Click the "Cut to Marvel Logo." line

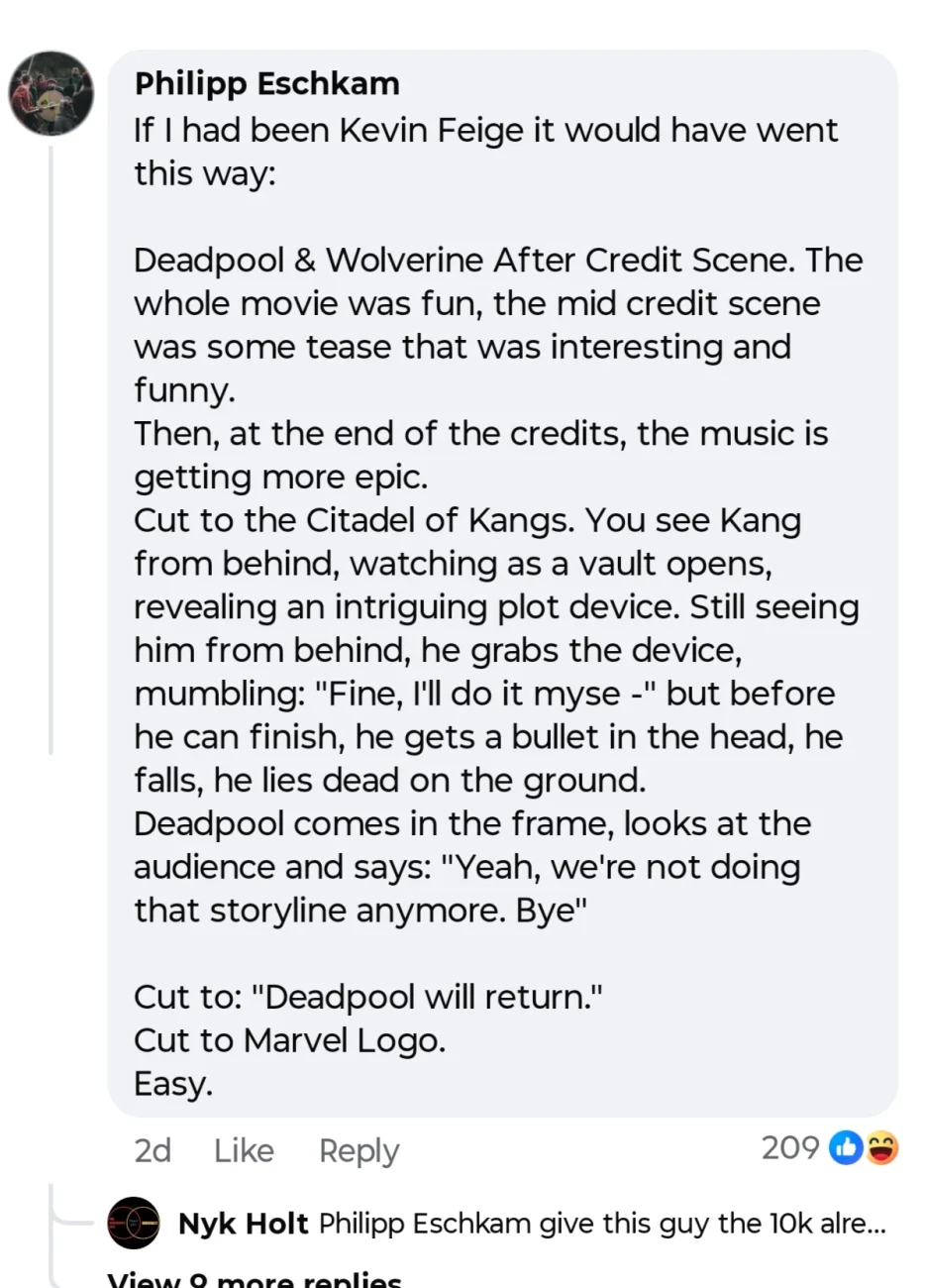tap(289, 1040)
